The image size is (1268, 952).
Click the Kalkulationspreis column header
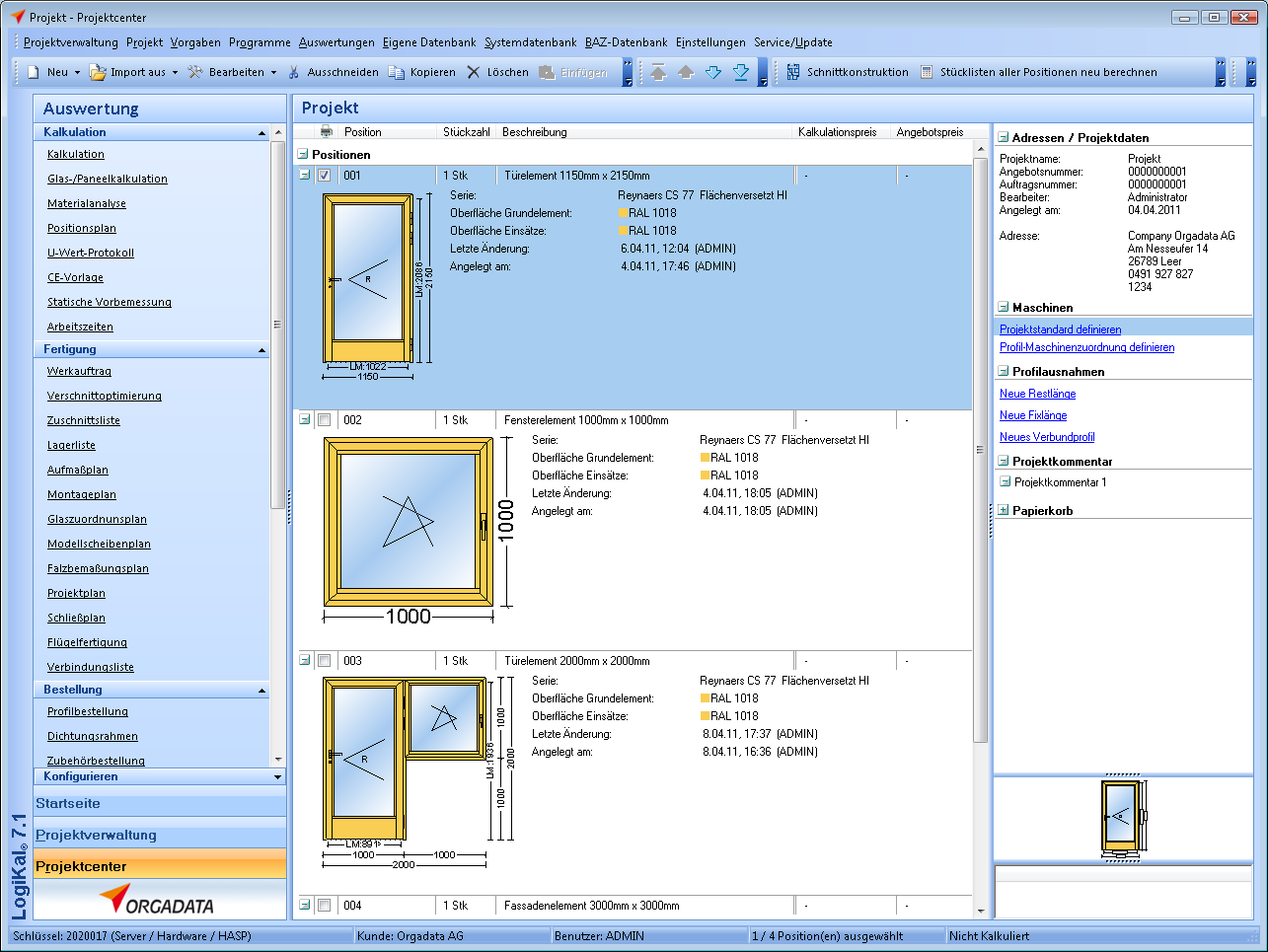click(838, 132)
